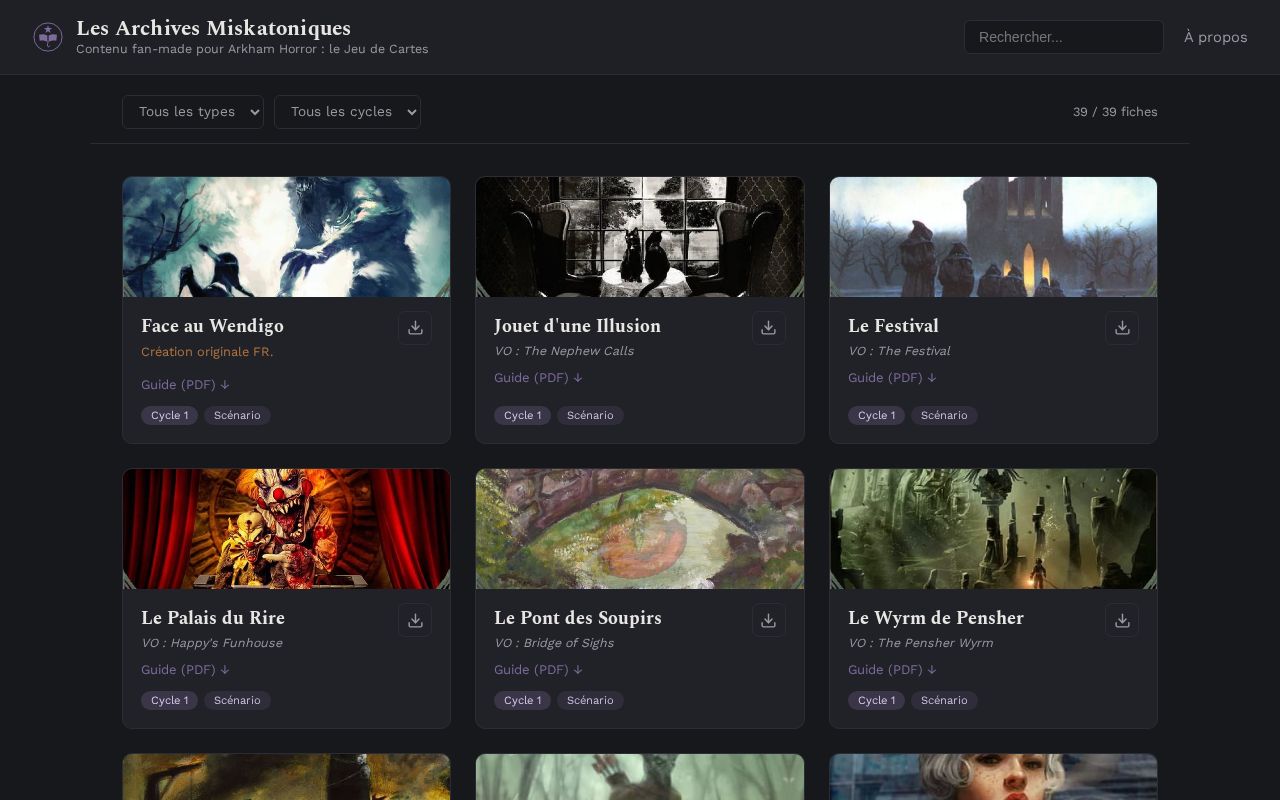Click the 39 / 39 fiches counter
This screenshot has width=1280, height=800.
(1115, 112)
